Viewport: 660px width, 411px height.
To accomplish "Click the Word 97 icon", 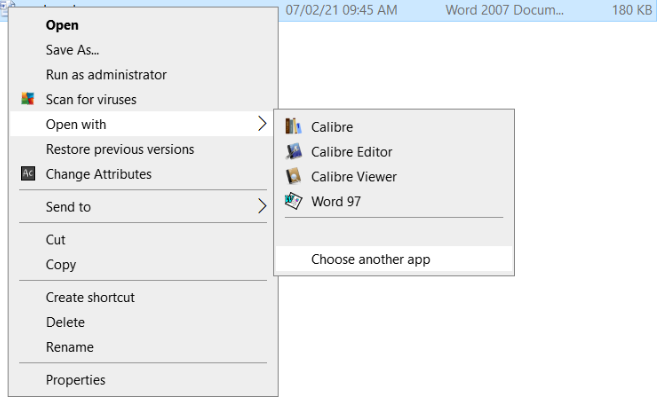I will coord(293,201).
